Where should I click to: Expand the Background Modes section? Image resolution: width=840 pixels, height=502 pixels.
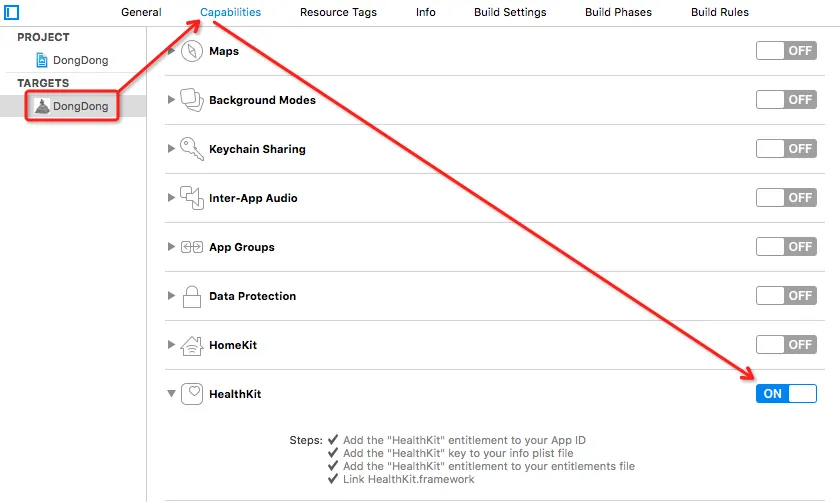pos(171,100)
